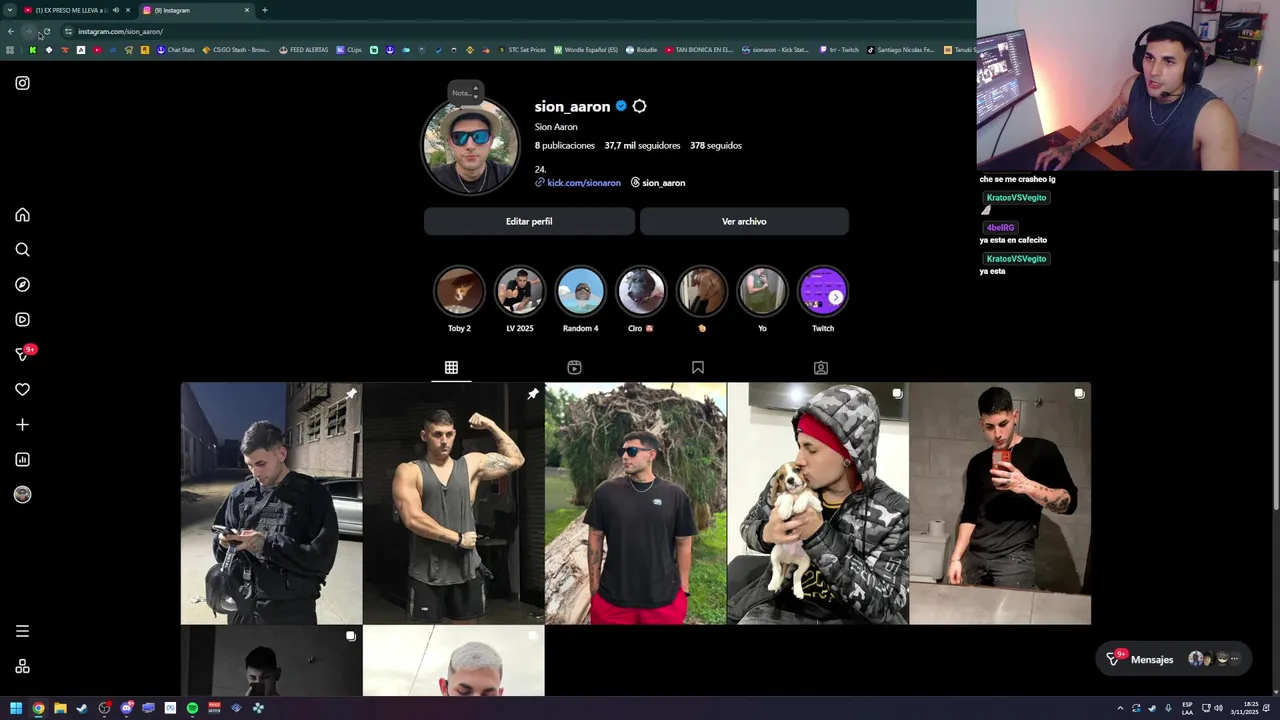The width and height of the screenshot is (1280, 720).
Task: Open the Explore compass icon
Action: pos(22,285)
